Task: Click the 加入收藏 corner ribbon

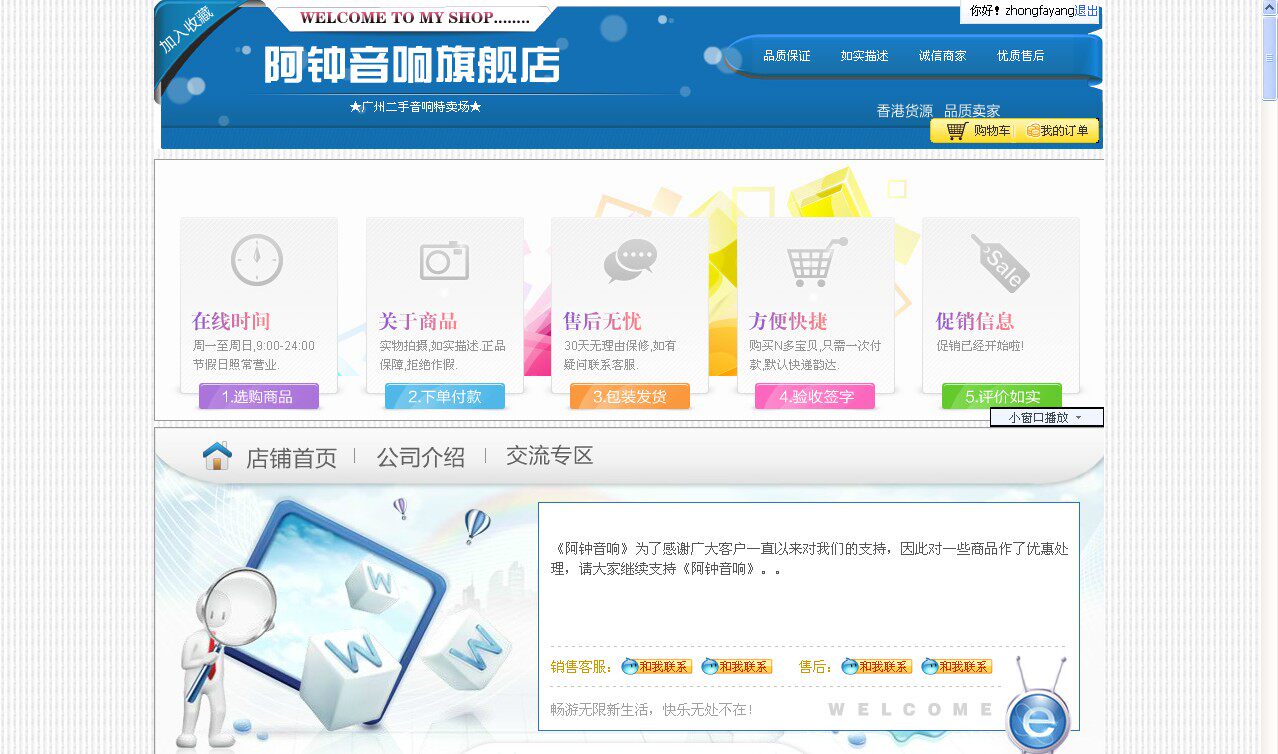Action: 187,32
